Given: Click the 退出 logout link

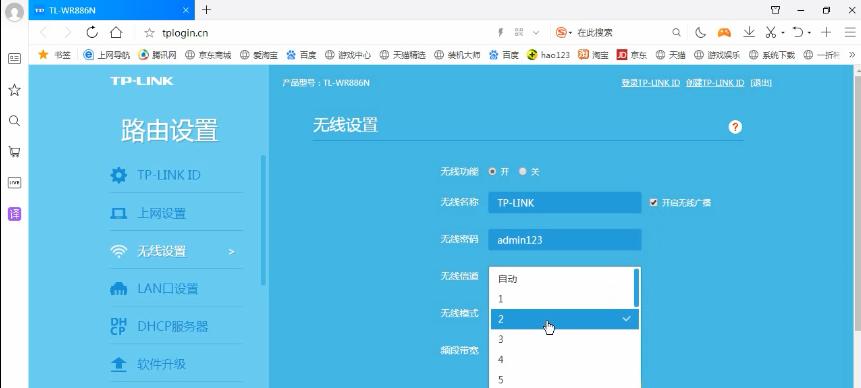Looking at the screenshot, I should 761,83.
